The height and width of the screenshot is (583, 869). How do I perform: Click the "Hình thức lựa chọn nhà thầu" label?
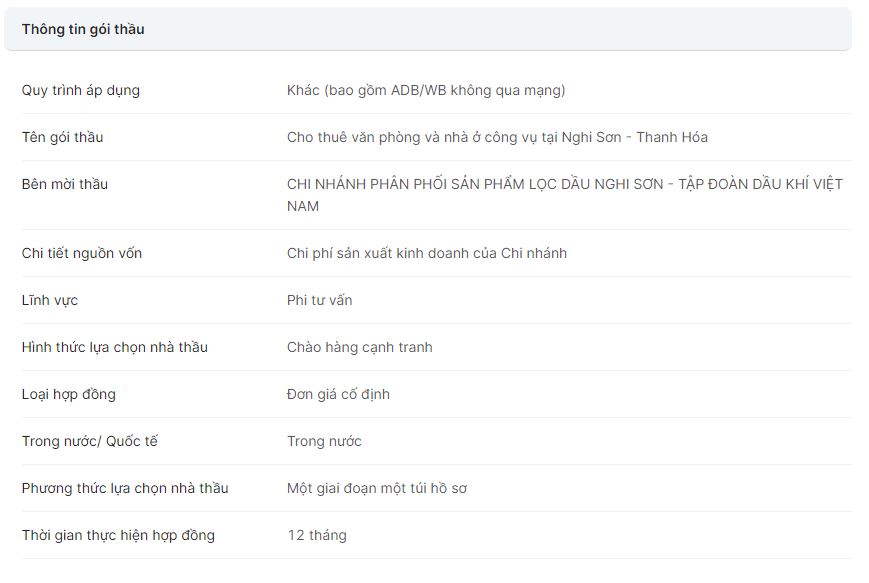[x=115, y=347]
